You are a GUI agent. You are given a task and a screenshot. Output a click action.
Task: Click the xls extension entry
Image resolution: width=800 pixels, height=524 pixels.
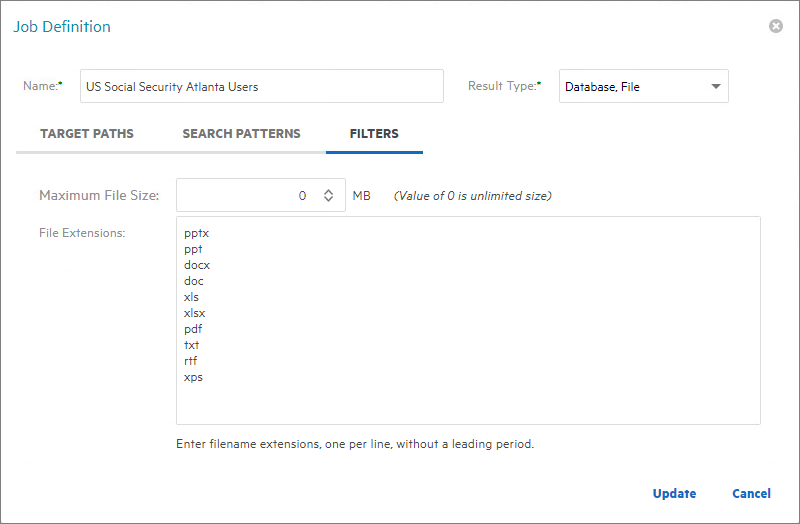192,297
